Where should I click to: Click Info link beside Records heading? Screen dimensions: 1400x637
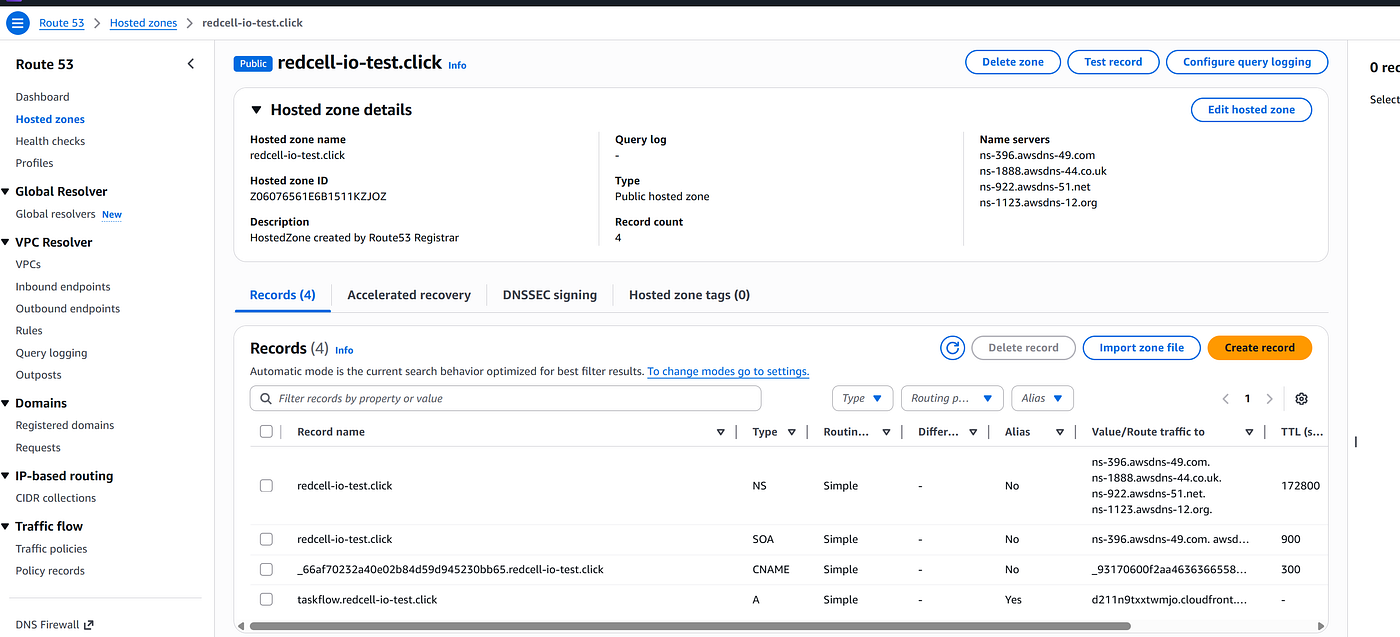tap(344, 350)
